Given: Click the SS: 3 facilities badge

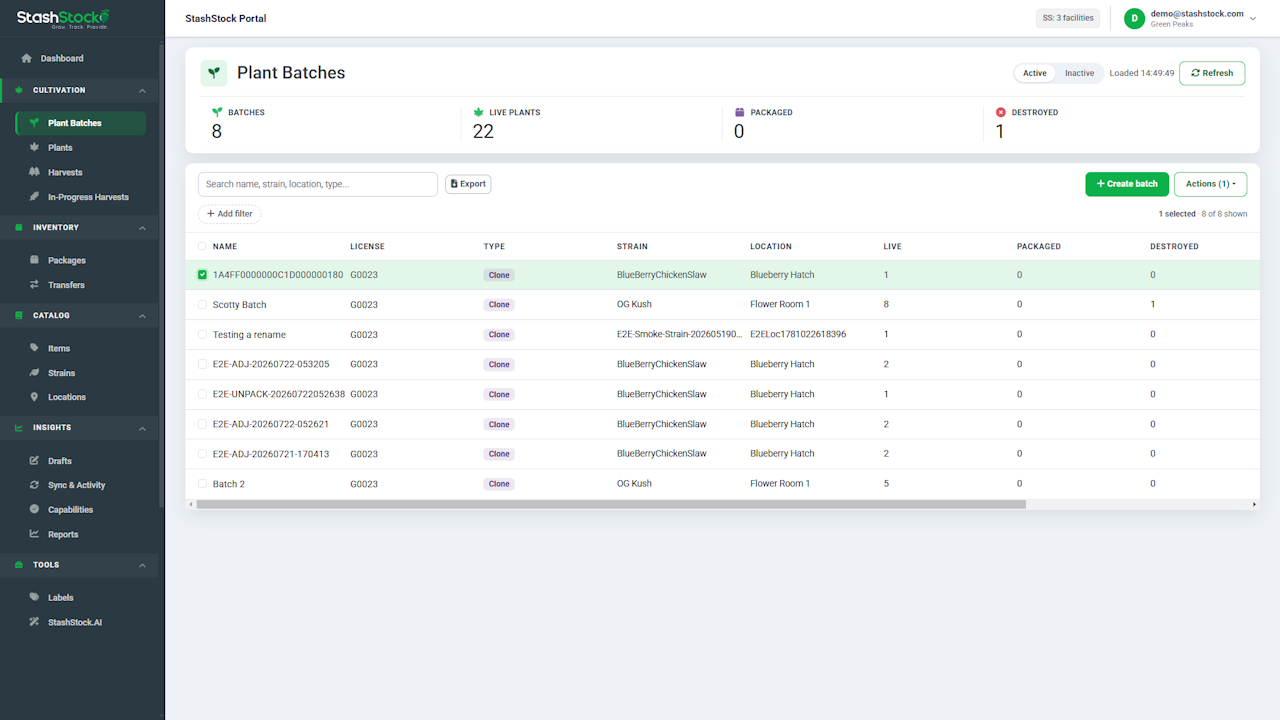Looking at the screenshot, I should 1068,18.
